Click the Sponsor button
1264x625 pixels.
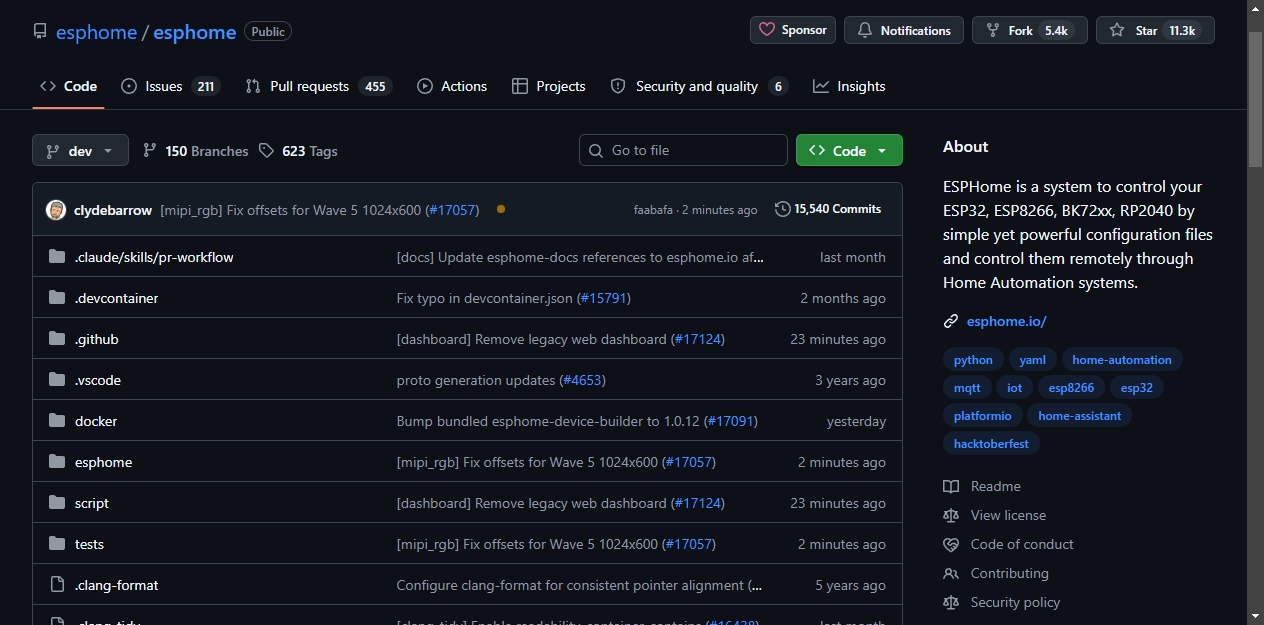[x=793, y=30]
